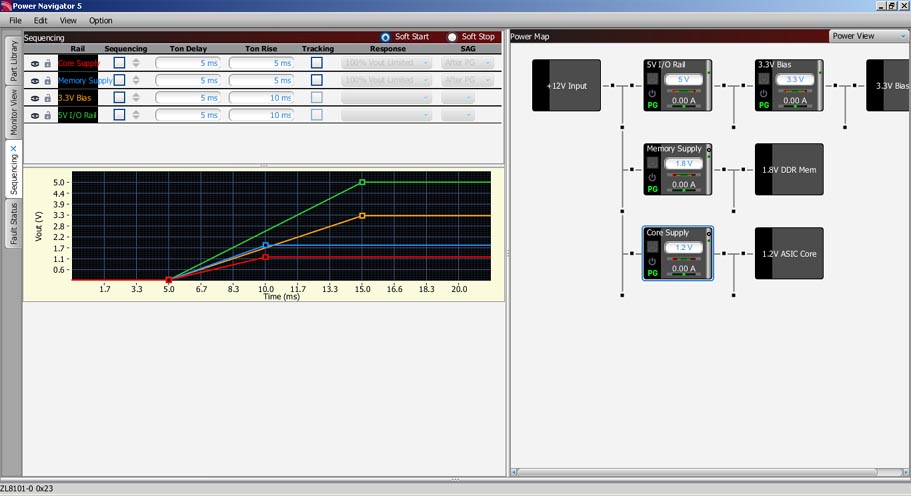Click lock icon for 3.3V Bias rail

click(x=48, y=98)
